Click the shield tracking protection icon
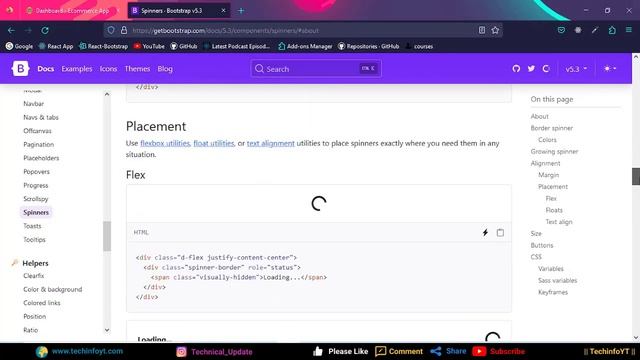Viewport: 640px width, 360px height. click(111, 30)
